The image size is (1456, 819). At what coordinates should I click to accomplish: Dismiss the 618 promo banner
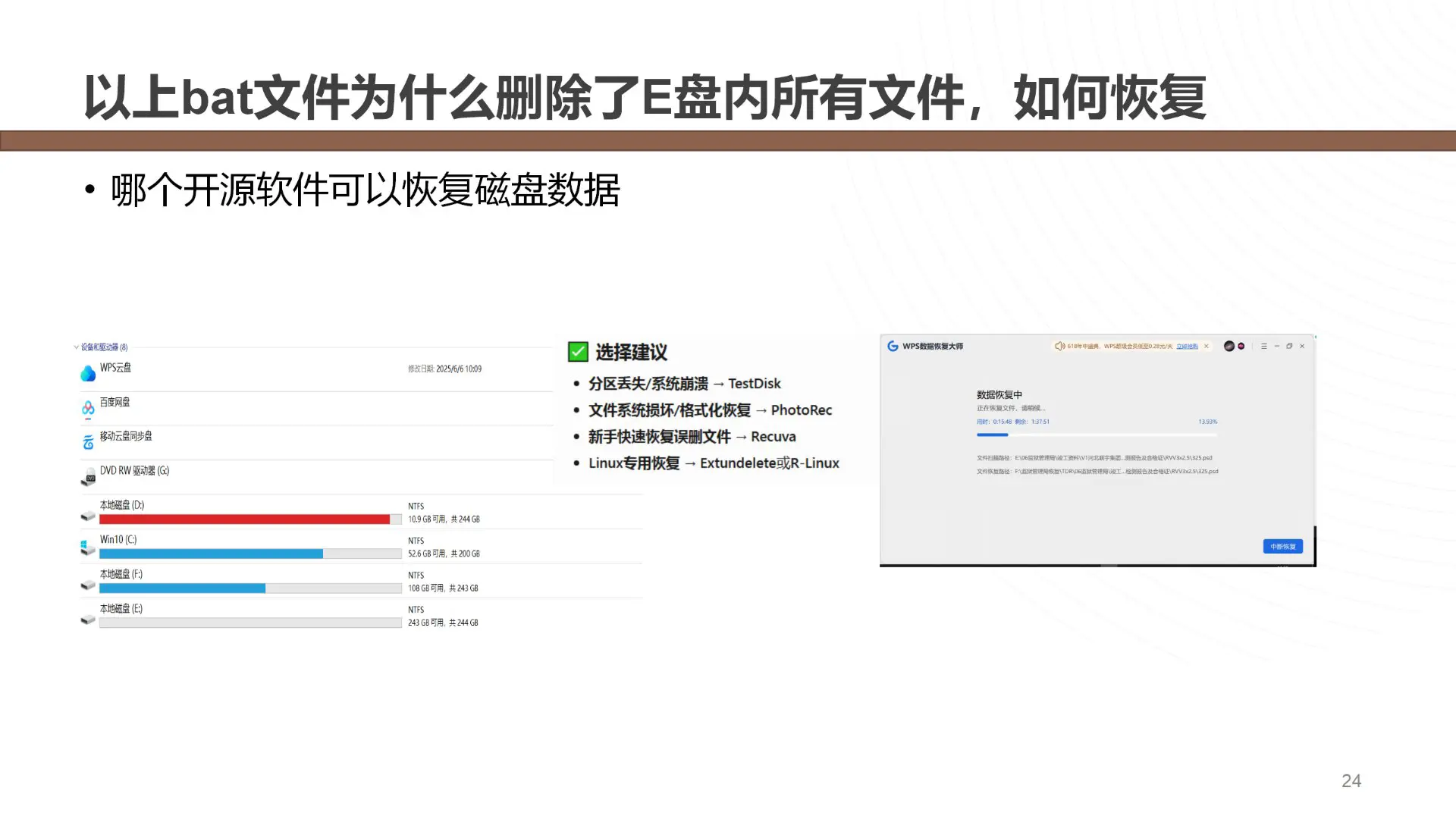tap(1207, 346)
